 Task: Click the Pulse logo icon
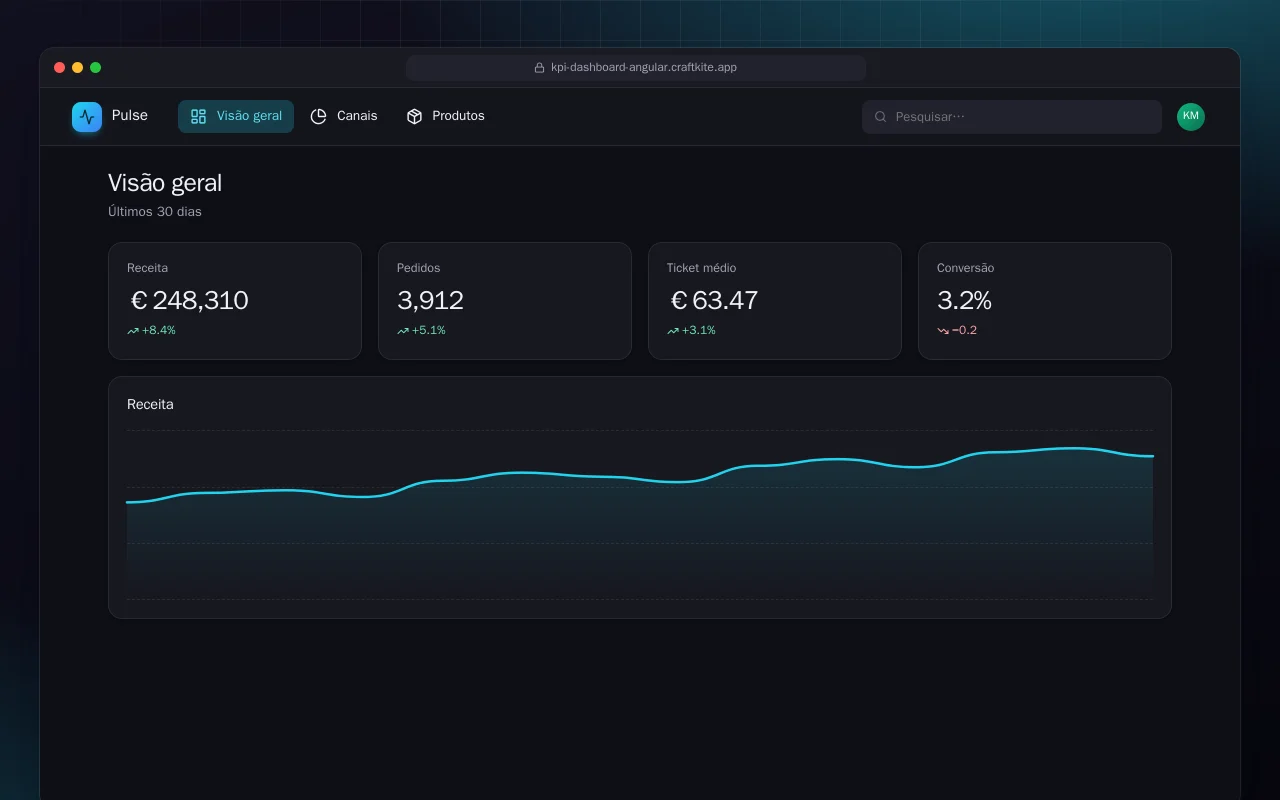(87, 117)
